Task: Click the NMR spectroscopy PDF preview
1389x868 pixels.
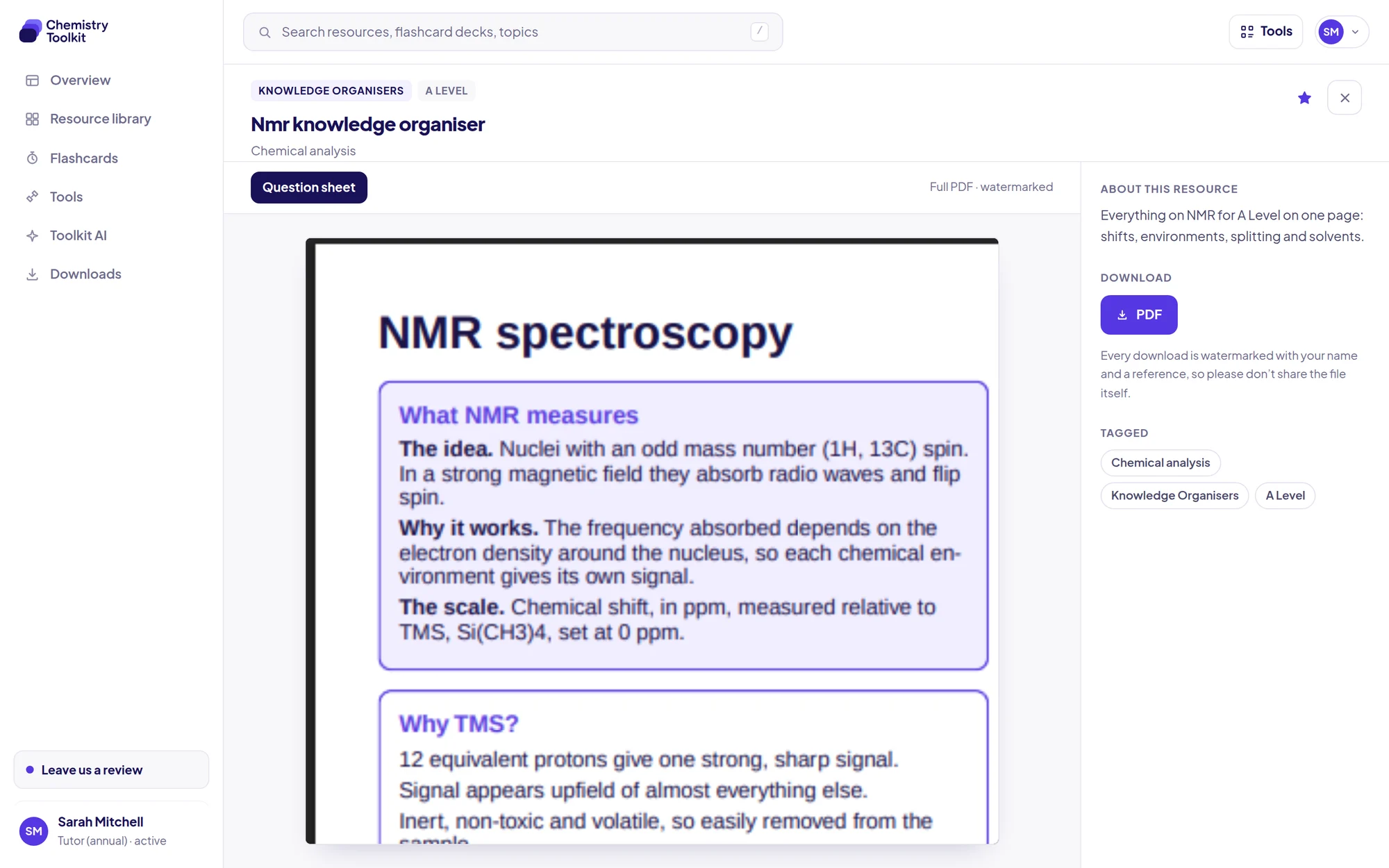Action: [x=651, y=541]
